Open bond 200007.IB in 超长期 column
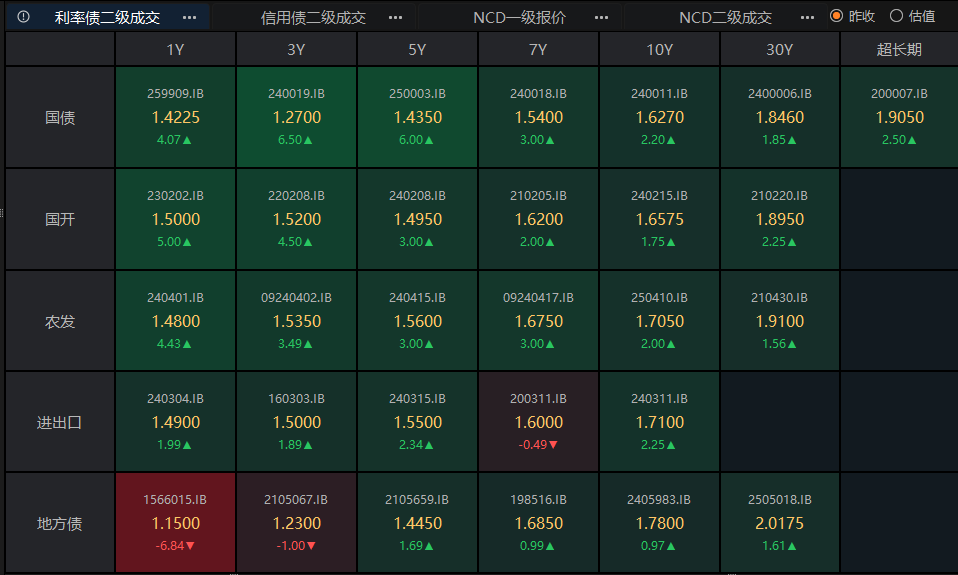This screenshot has width=958, height=575. [x=899, y=117]
